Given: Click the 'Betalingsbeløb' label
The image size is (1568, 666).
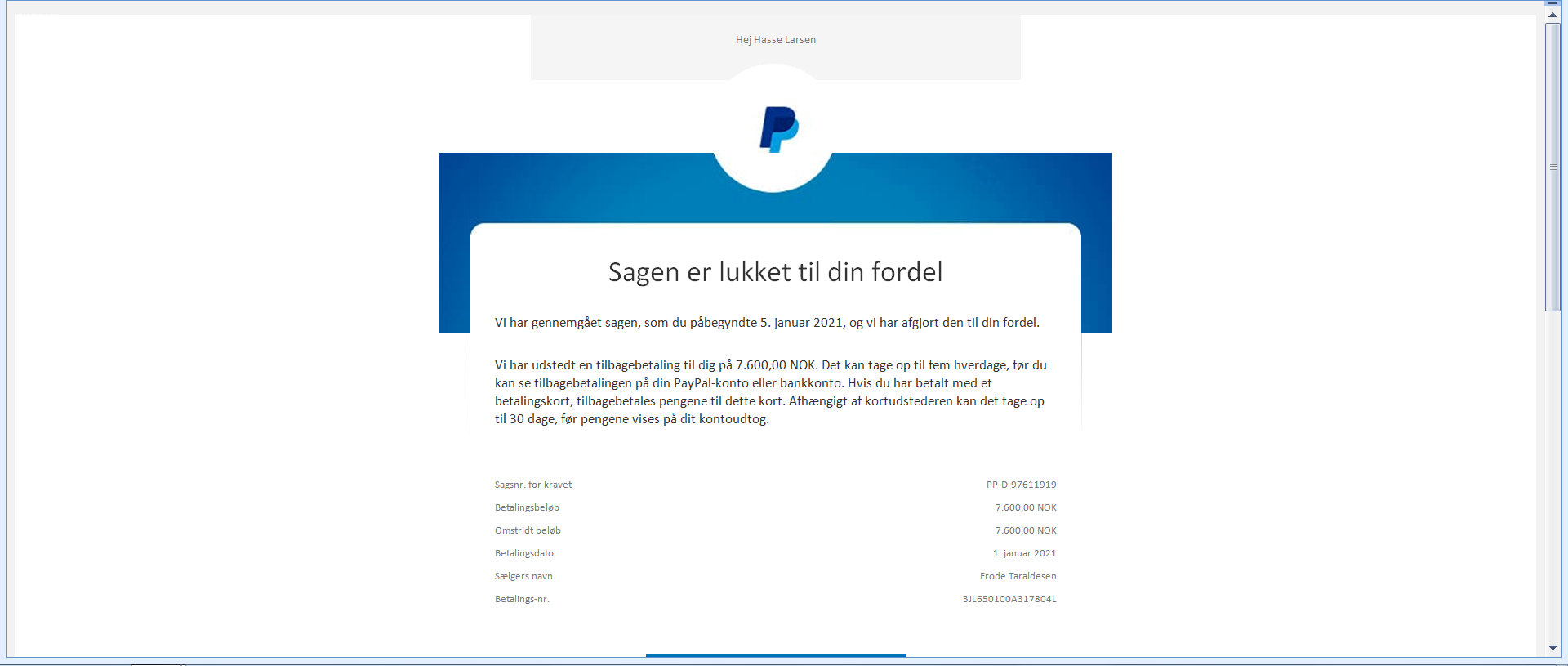Looking at the screenshot, I should pos(527,507).
